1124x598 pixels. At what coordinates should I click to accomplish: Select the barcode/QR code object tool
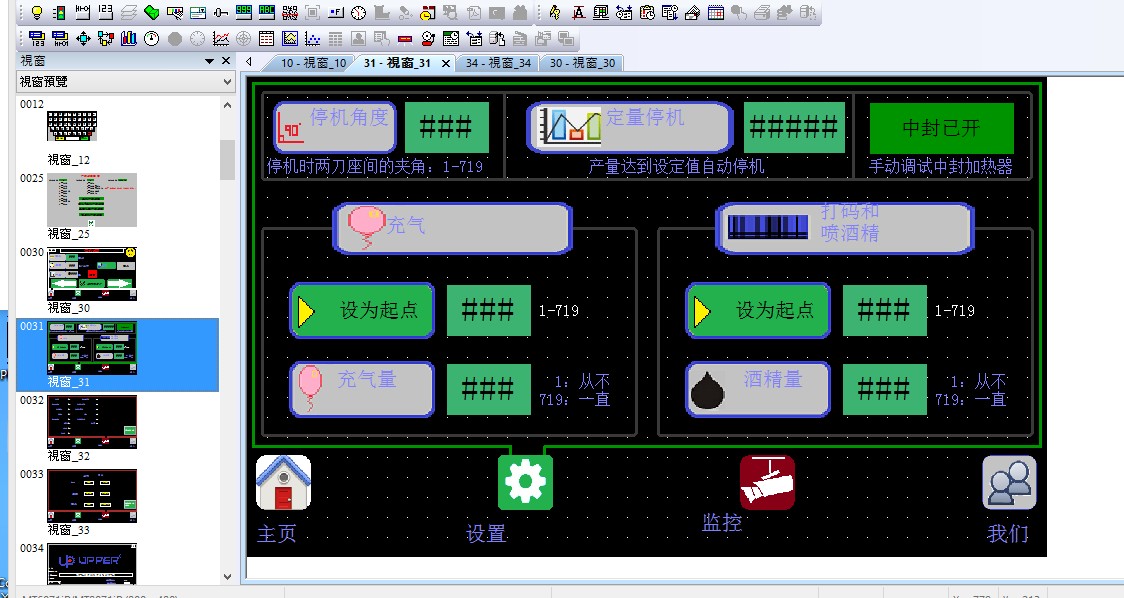coord(290,13)
